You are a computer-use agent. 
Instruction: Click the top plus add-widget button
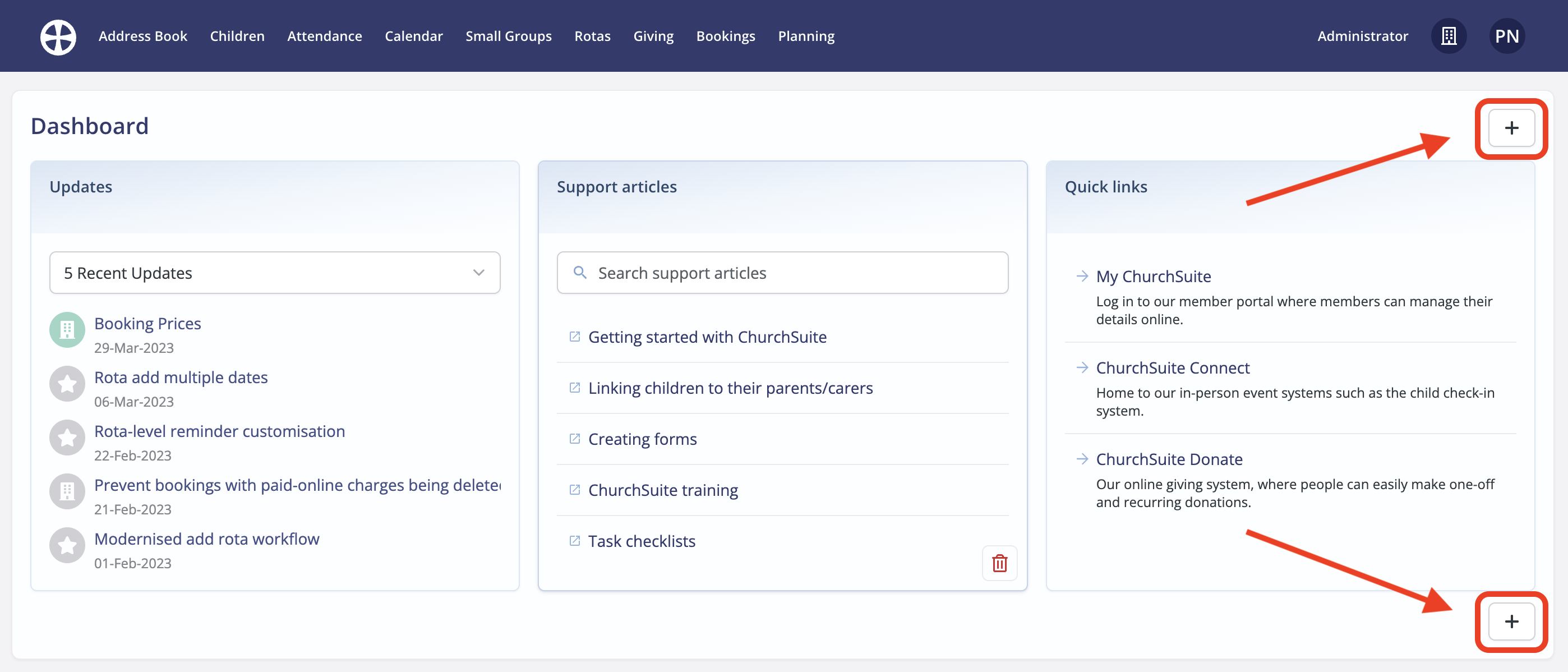1511,128
